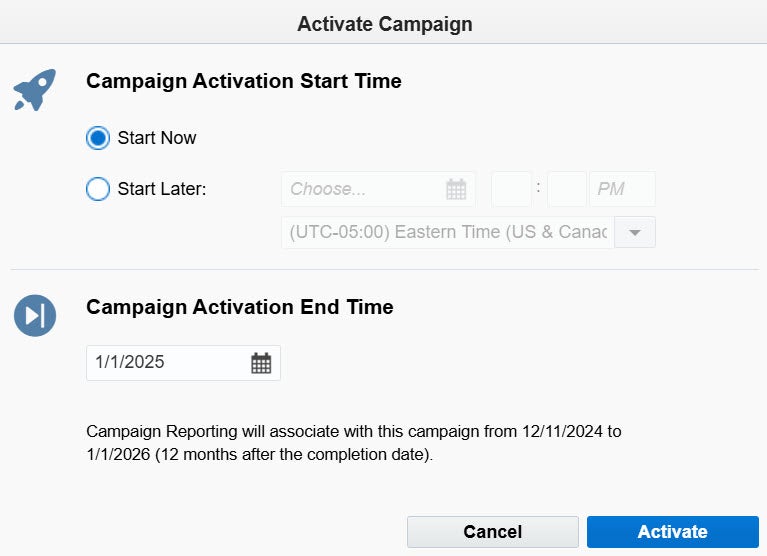The width and height of the screenshot is (767, 556).
Task: Click the start time hour field
Action: click(511, 189)
